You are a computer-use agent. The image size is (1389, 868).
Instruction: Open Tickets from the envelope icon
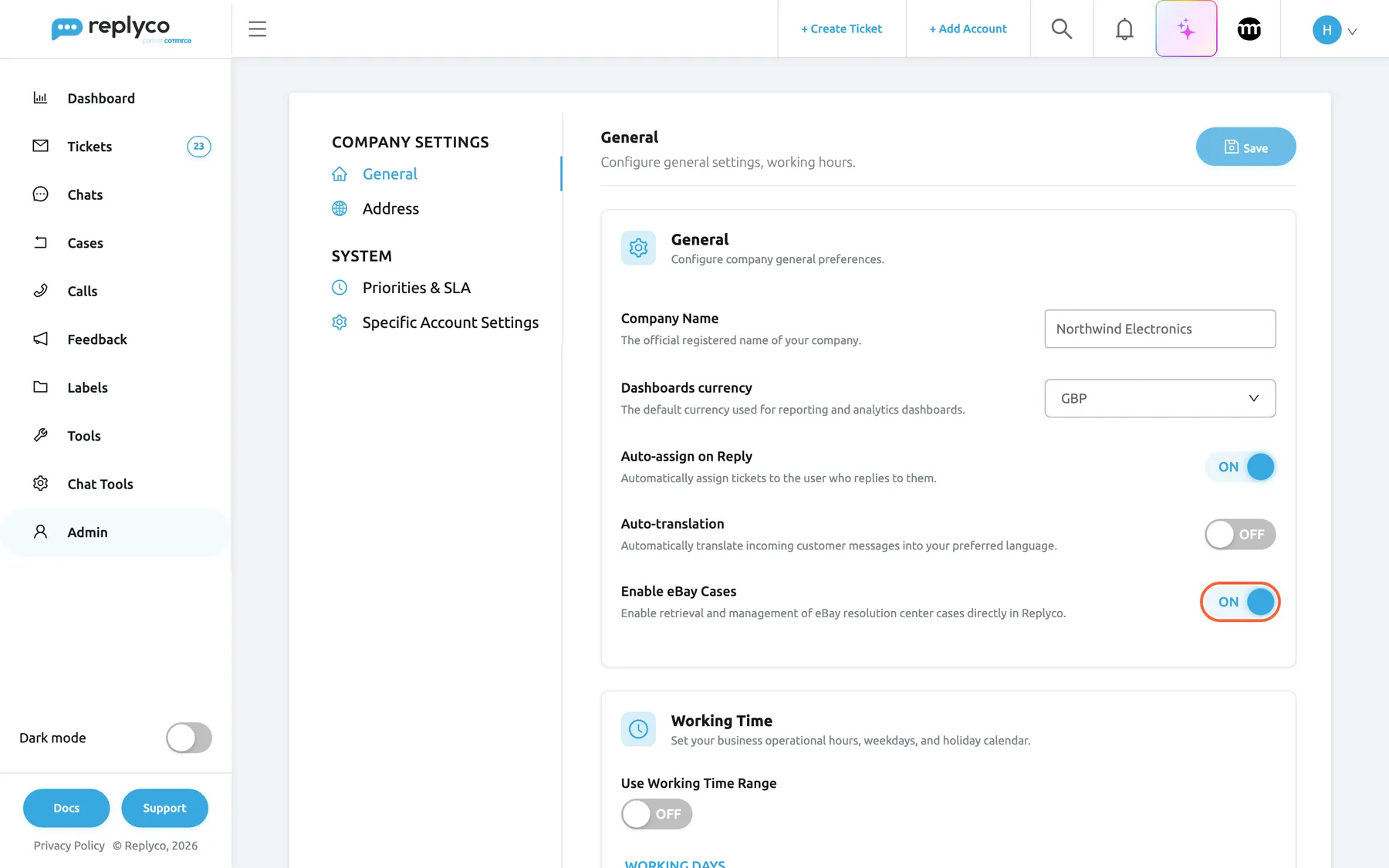pyautogui.click(x=41, y=146)
